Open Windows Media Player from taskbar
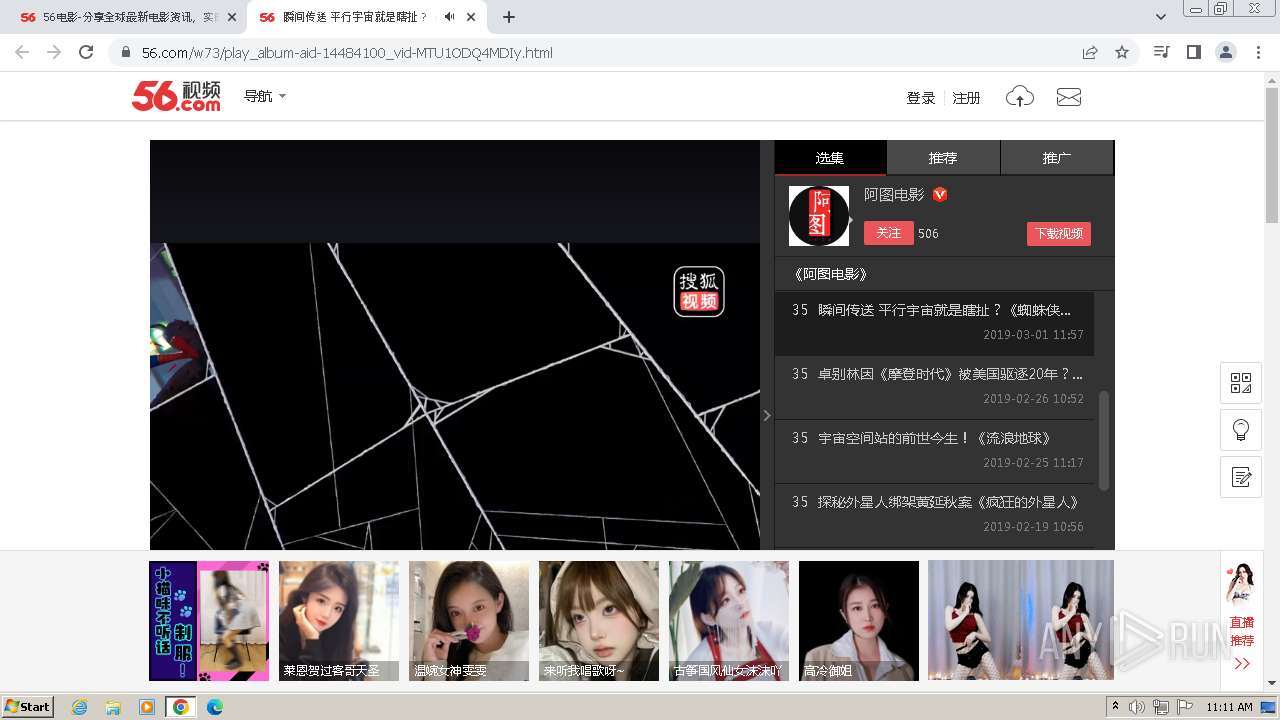Viewport: 1280px width, 720px height. click(x=147, y=707)
